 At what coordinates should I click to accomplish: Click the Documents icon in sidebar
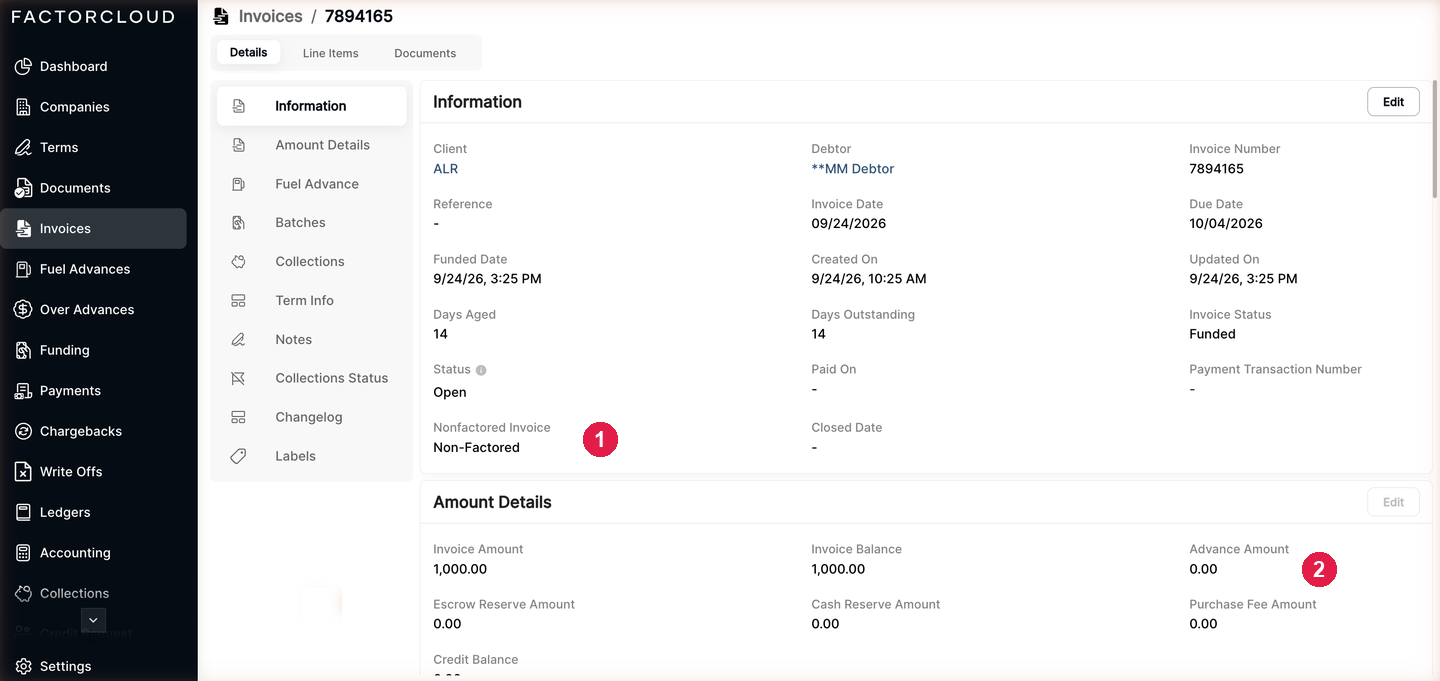(x=23, y=188)
